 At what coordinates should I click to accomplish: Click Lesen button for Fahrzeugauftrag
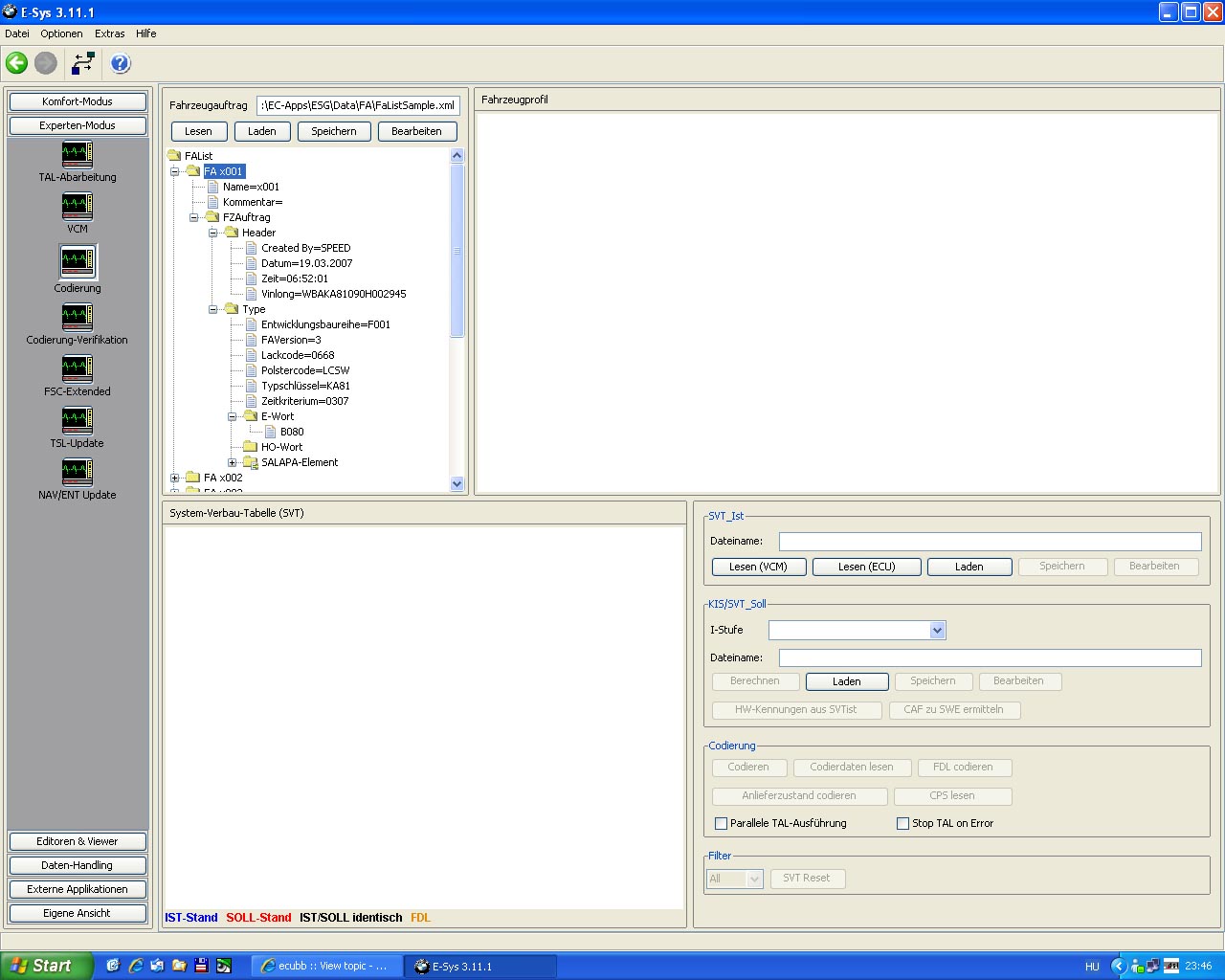point(198,131)
